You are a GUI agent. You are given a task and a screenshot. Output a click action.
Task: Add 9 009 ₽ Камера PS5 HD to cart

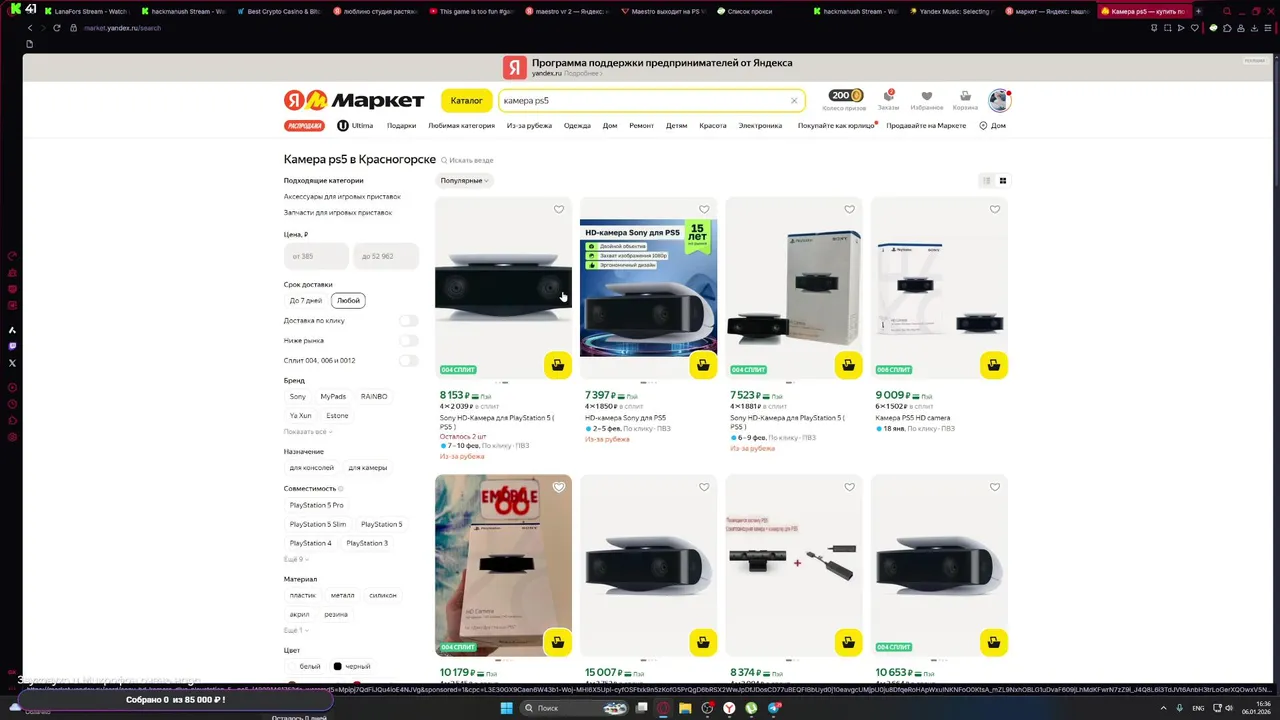(x=993, y=365)
